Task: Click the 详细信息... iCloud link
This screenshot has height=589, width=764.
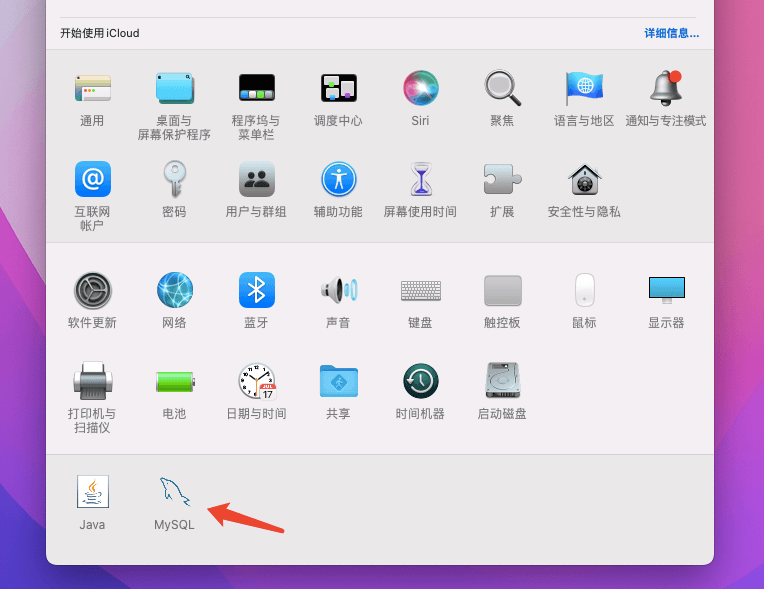Action: click(671, 33)
